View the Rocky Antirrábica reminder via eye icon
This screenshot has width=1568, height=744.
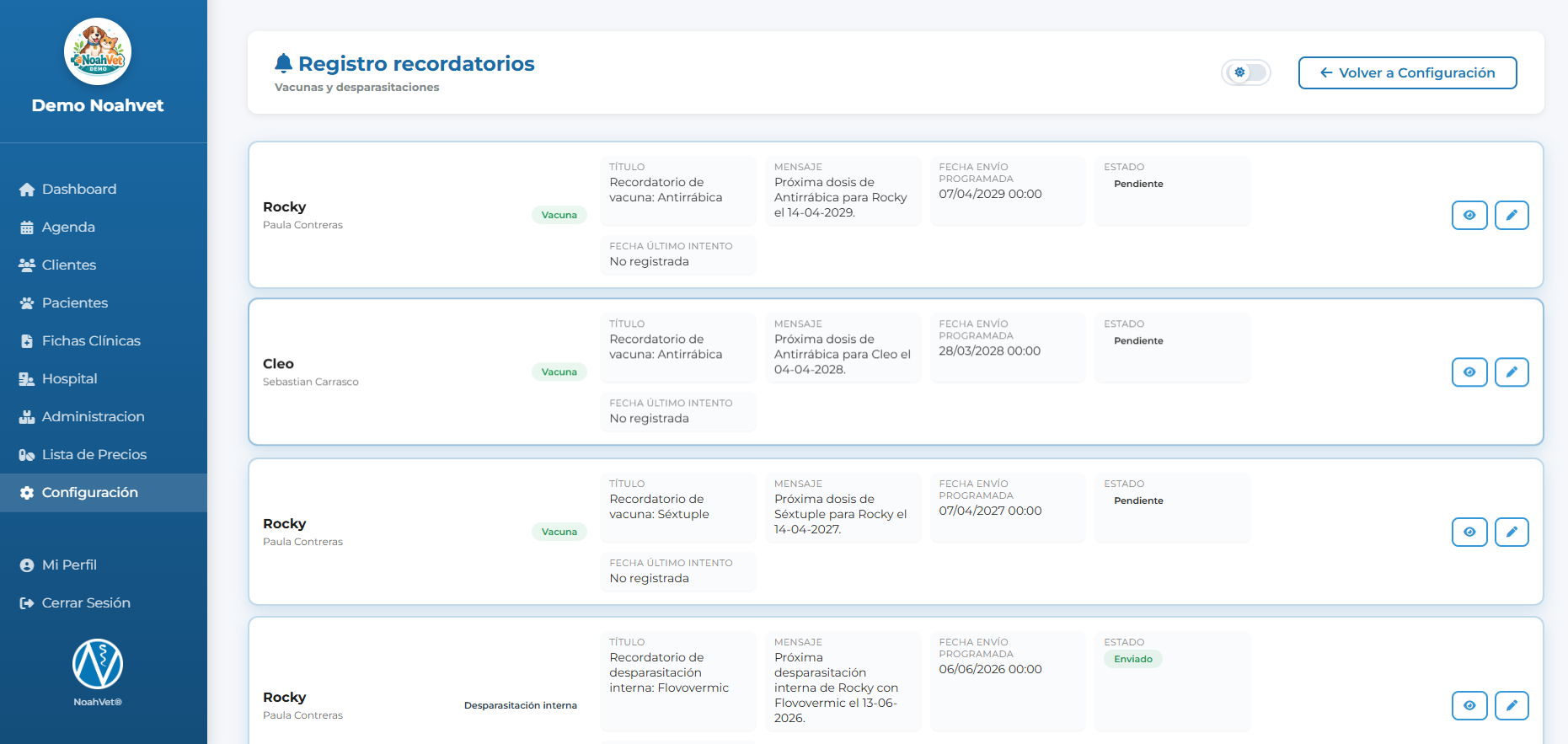[x=1469, y=215]
